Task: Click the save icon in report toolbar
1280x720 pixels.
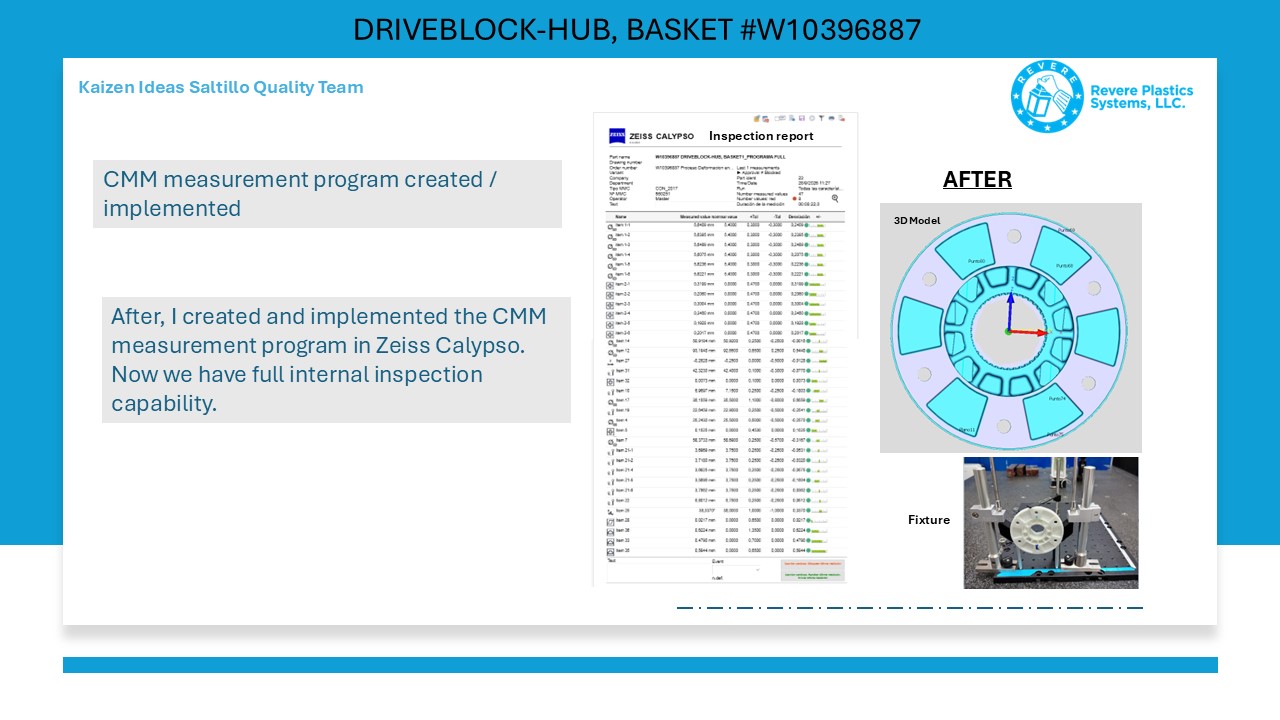Action: 802,118
